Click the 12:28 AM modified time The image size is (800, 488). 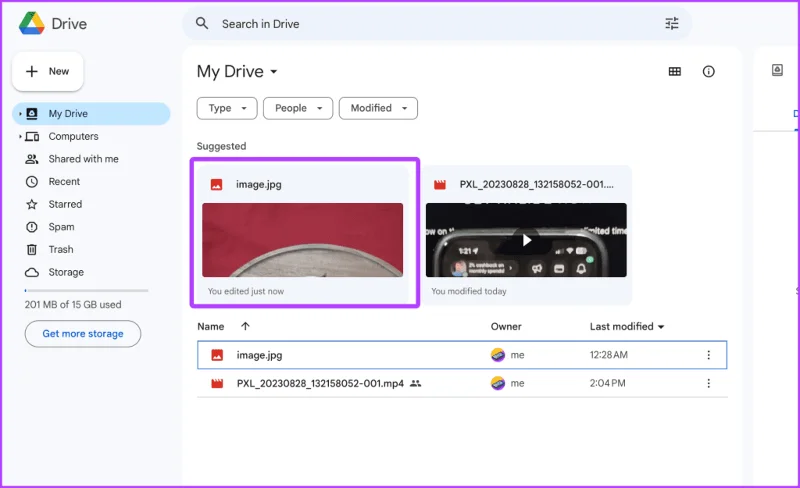609,355
